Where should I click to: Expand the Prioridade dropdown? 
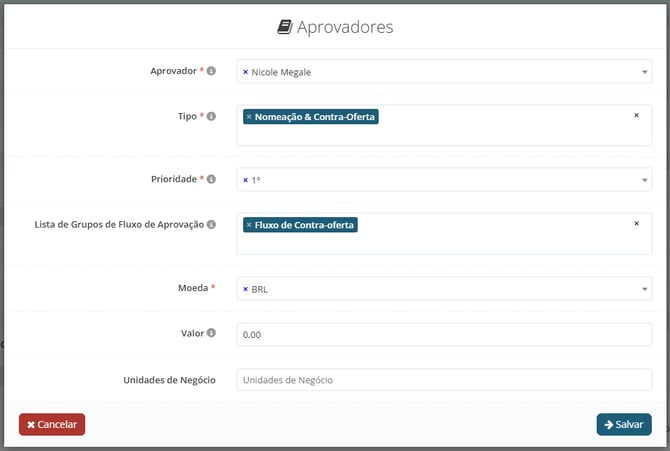tap(644, 181)
